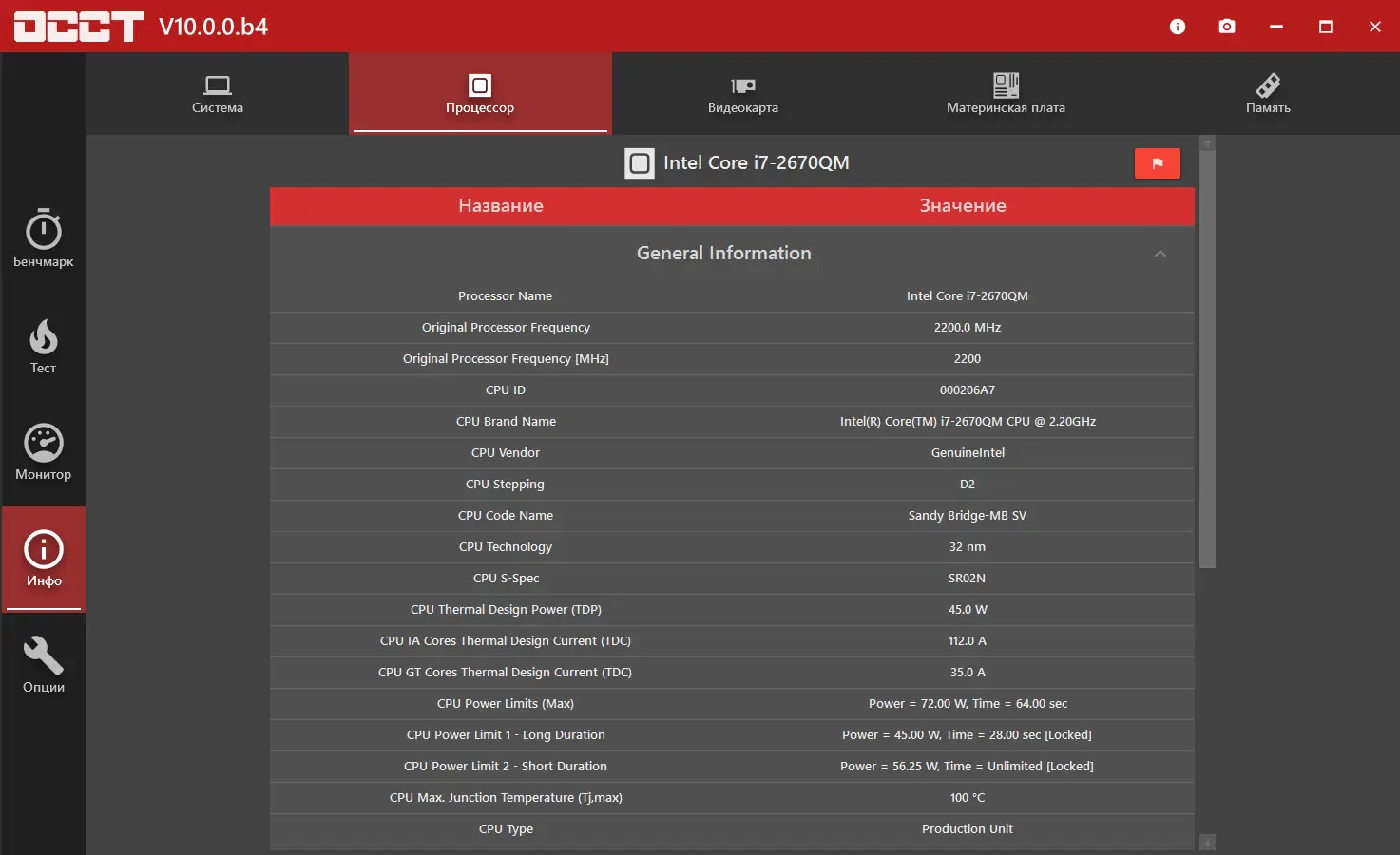Click the info icon in the title bar

pos(1178,27)
